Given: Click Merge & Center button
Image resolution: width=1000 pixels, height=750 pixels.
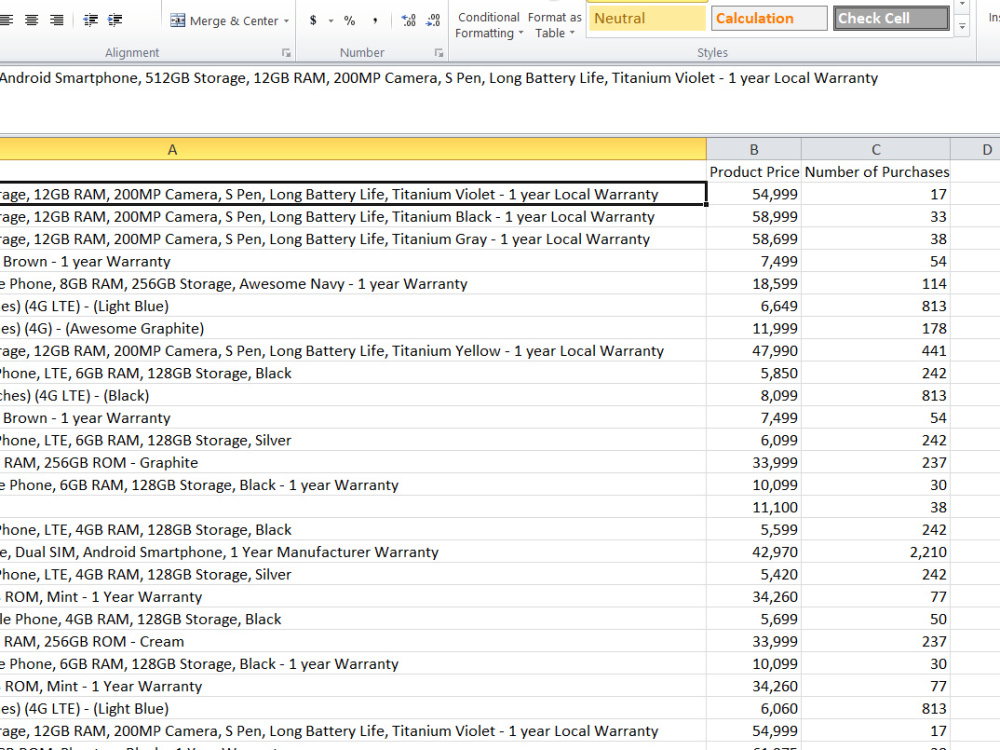Looking at the screenshot, I should (224, 20).
